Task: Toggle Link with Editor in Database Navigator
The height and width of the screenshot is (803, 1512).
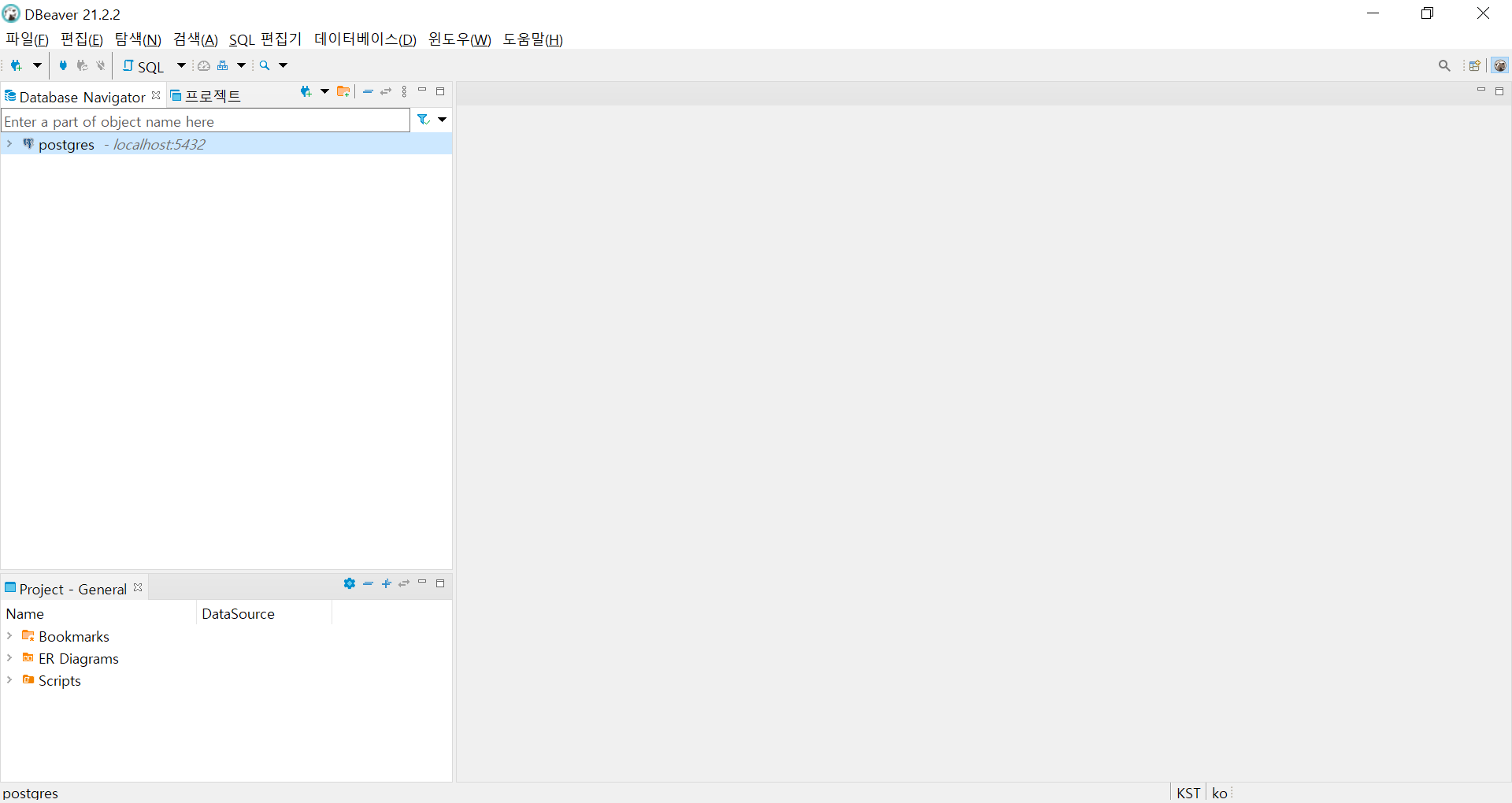Action: tap(386, 92)
